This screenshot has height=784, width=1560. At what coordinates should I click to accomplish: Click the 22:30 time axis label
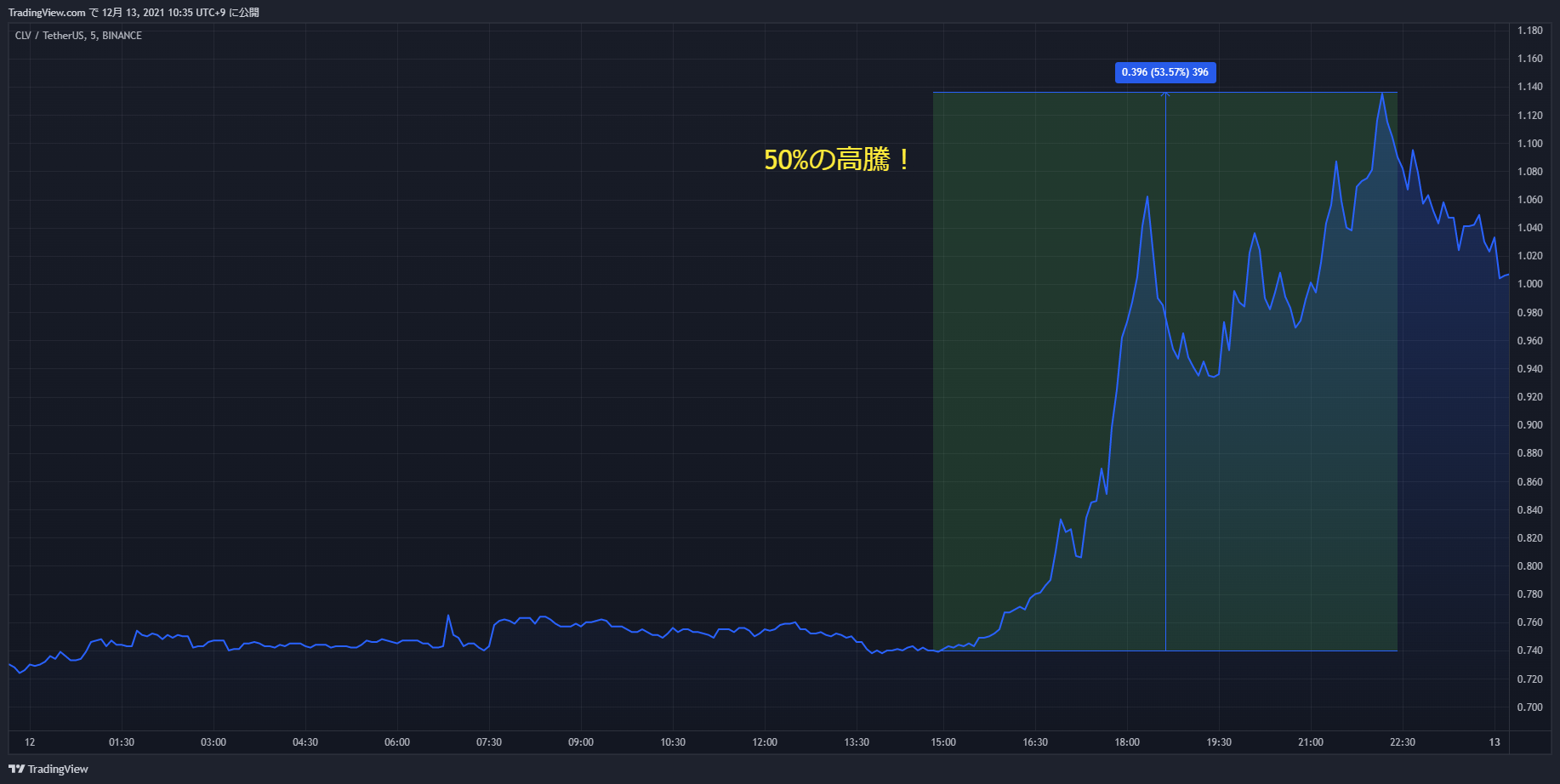1403,742
